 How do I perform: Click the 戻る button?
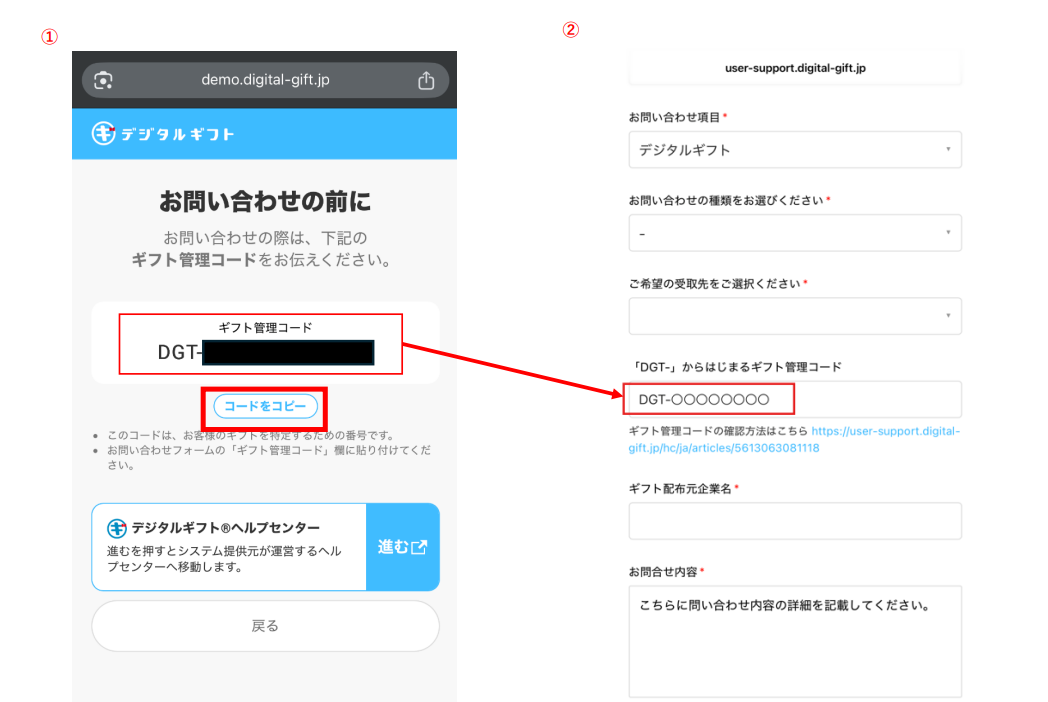tap(265, 626)
